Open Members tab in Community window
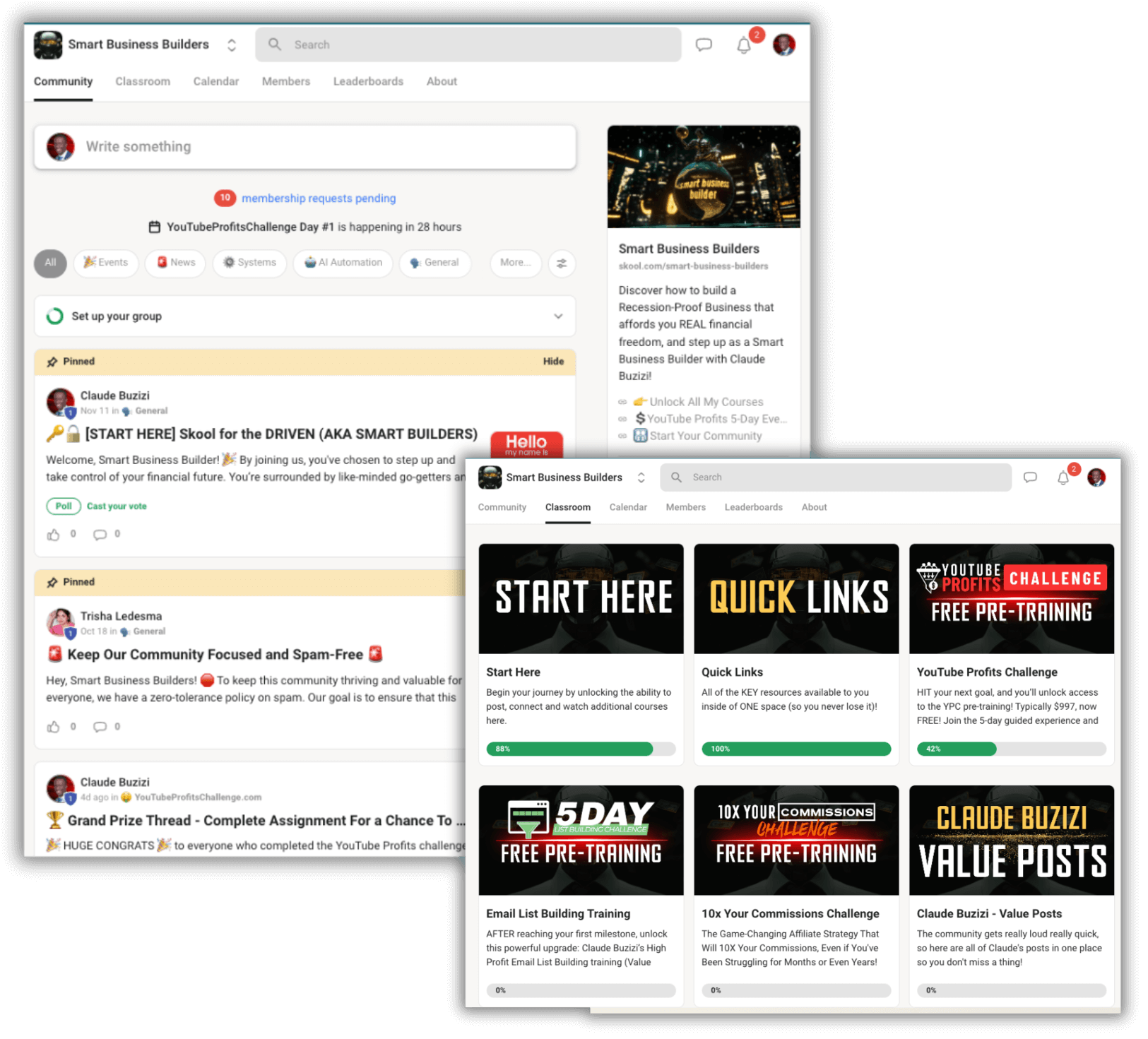Viewport: 1148px width, 1039px height. 286,82
